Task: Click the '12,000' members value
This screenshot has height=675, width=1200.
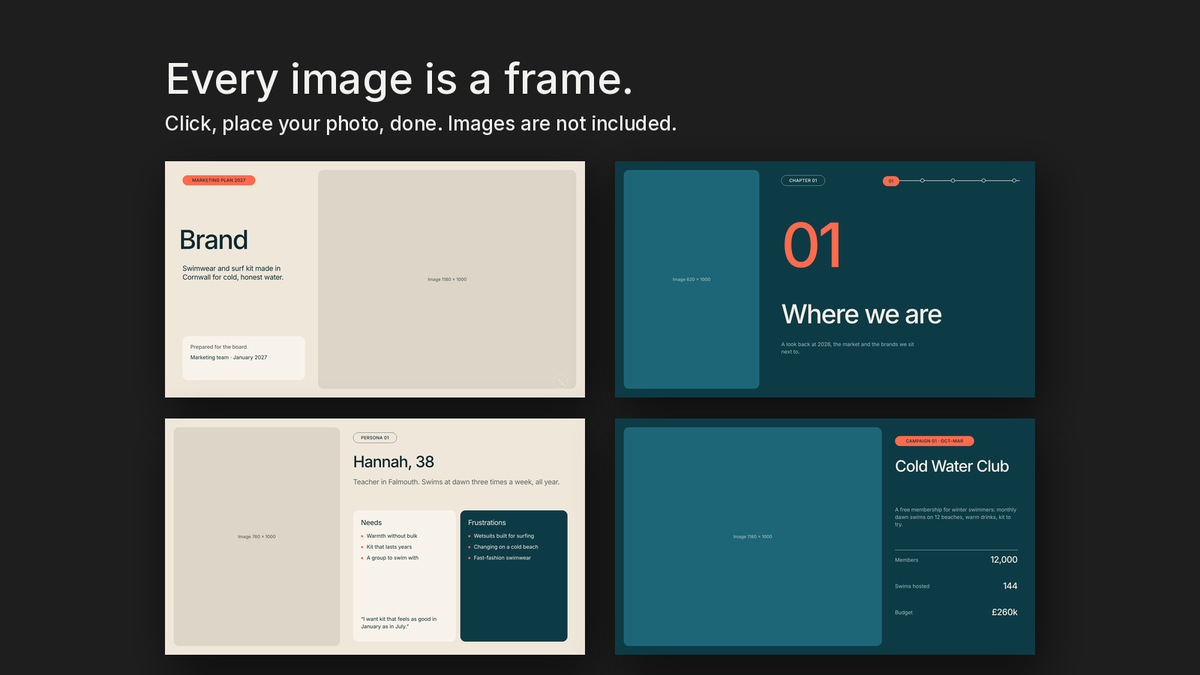Action: (1004, 560)
